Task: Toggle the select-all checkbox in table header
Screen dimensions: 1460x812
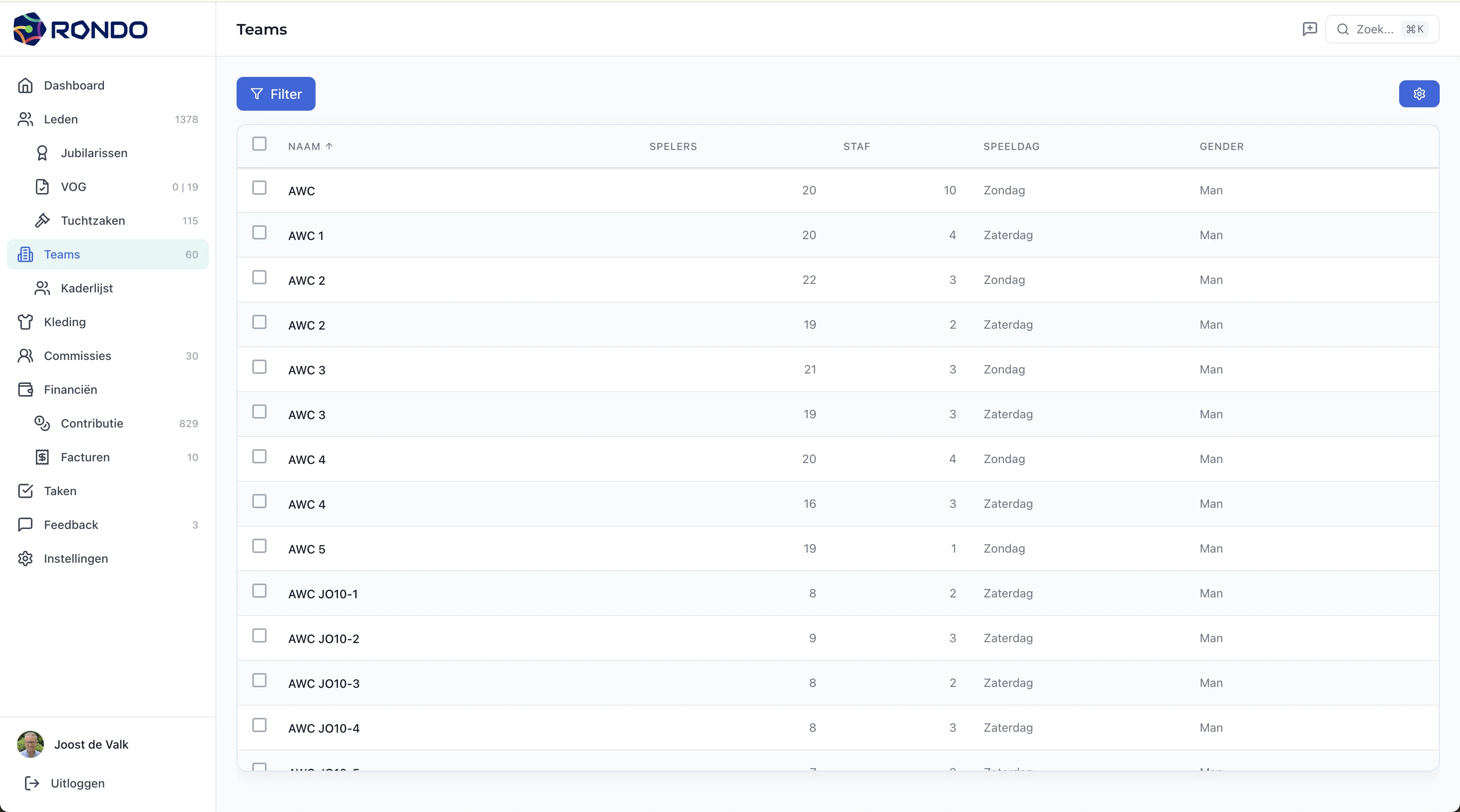Action: tap(259, 144)
